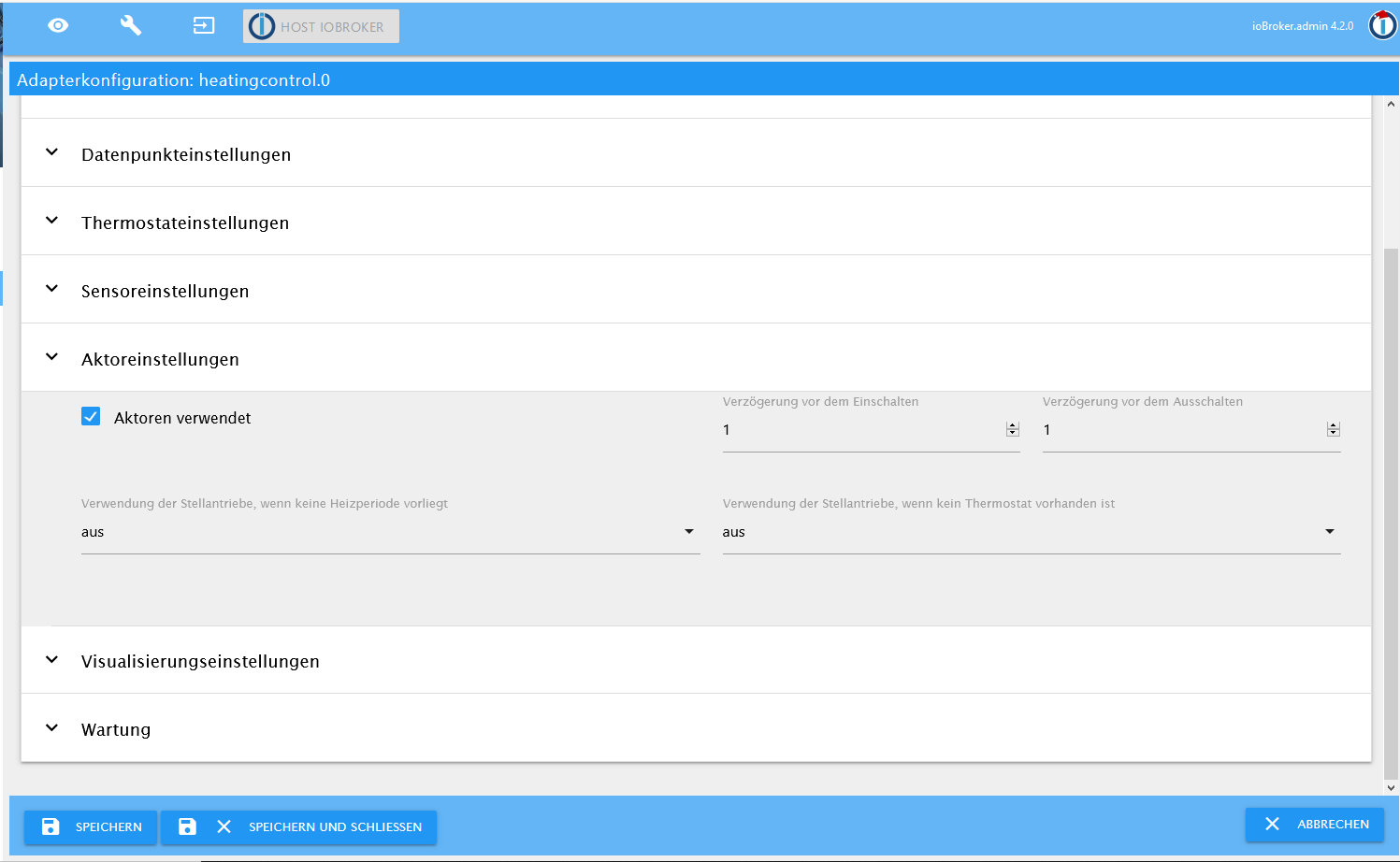This screenshot has width=1400, height=862.
Task: Click the Verzögerung vor dem Einschalten stepper arrows
Action: pyautogui.click(x=1013, y=429)
